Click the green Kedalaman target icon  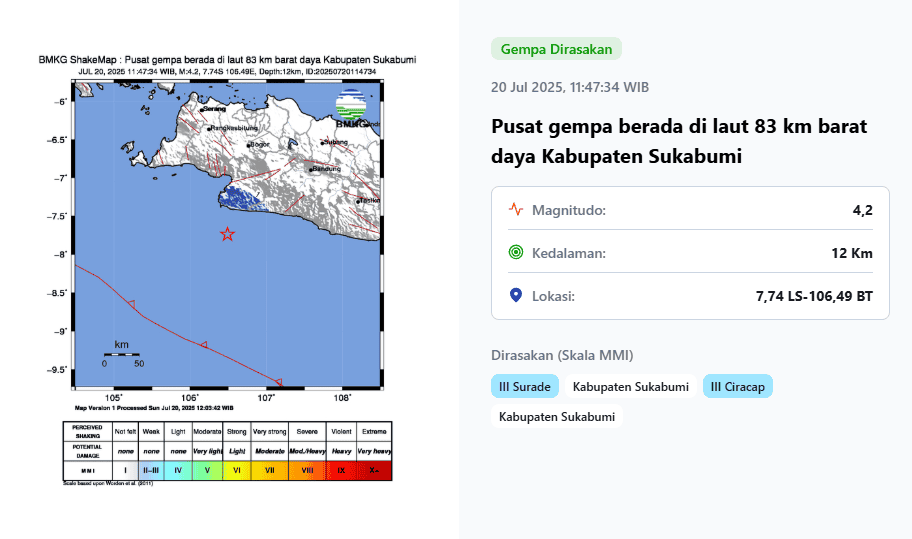[x=515, y=252]
